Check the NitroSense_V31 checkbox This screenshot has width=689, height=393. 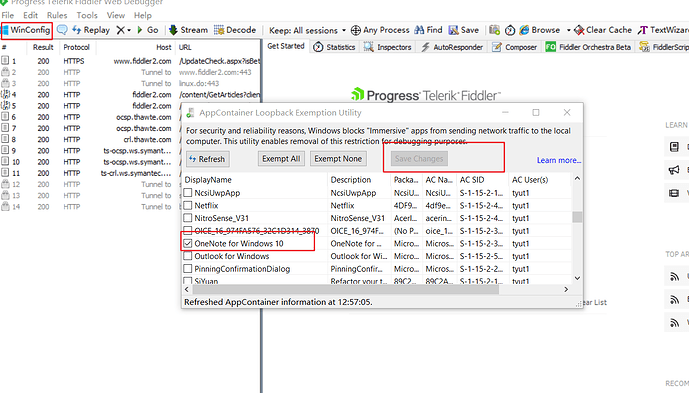point(188,218)
